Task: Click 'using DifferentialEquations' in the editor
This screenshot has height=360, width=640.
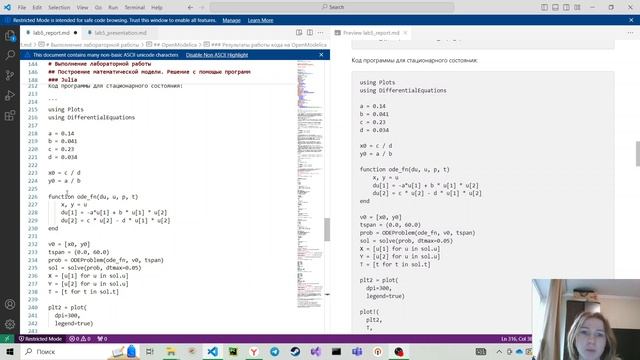Action: click(x=91, y=117)
